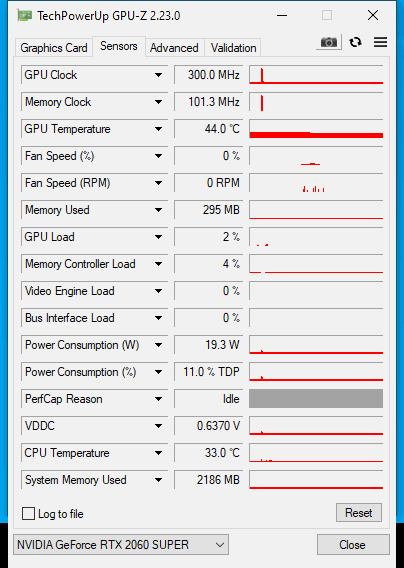Go to the Validation tab
The width and height of the screenshot is (404, 568).
[233, 48]
